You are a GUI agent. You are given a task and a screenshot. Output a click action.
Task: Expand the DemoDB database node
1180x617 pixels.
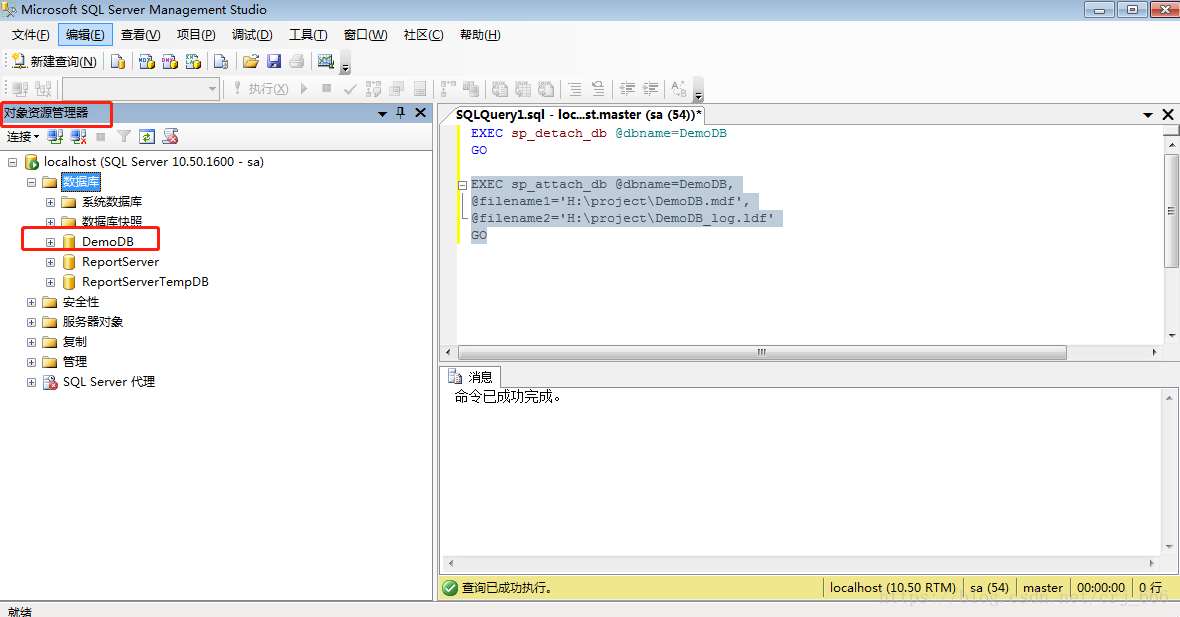click(x=50, y=242)
